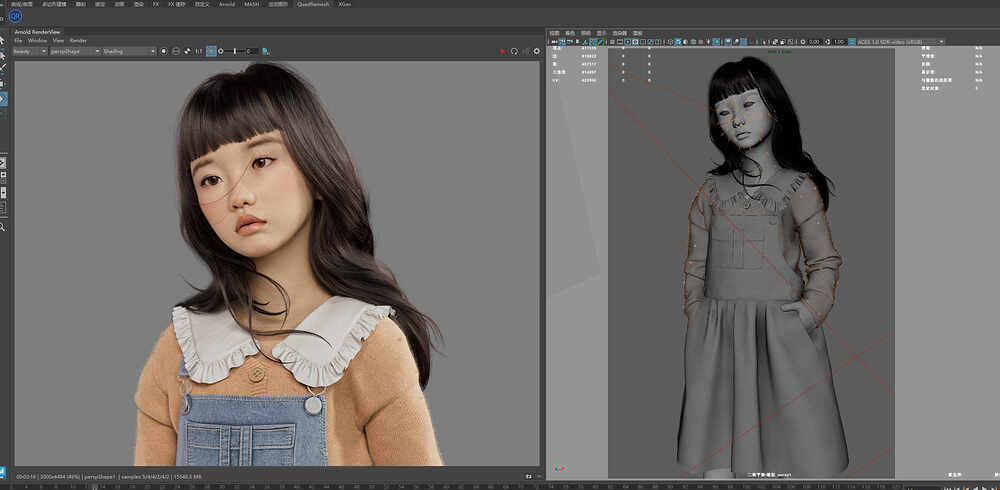Open the QuadRemesh menu
The height and width of the screenshot is (490, 1000).
(x=313, y=4)
